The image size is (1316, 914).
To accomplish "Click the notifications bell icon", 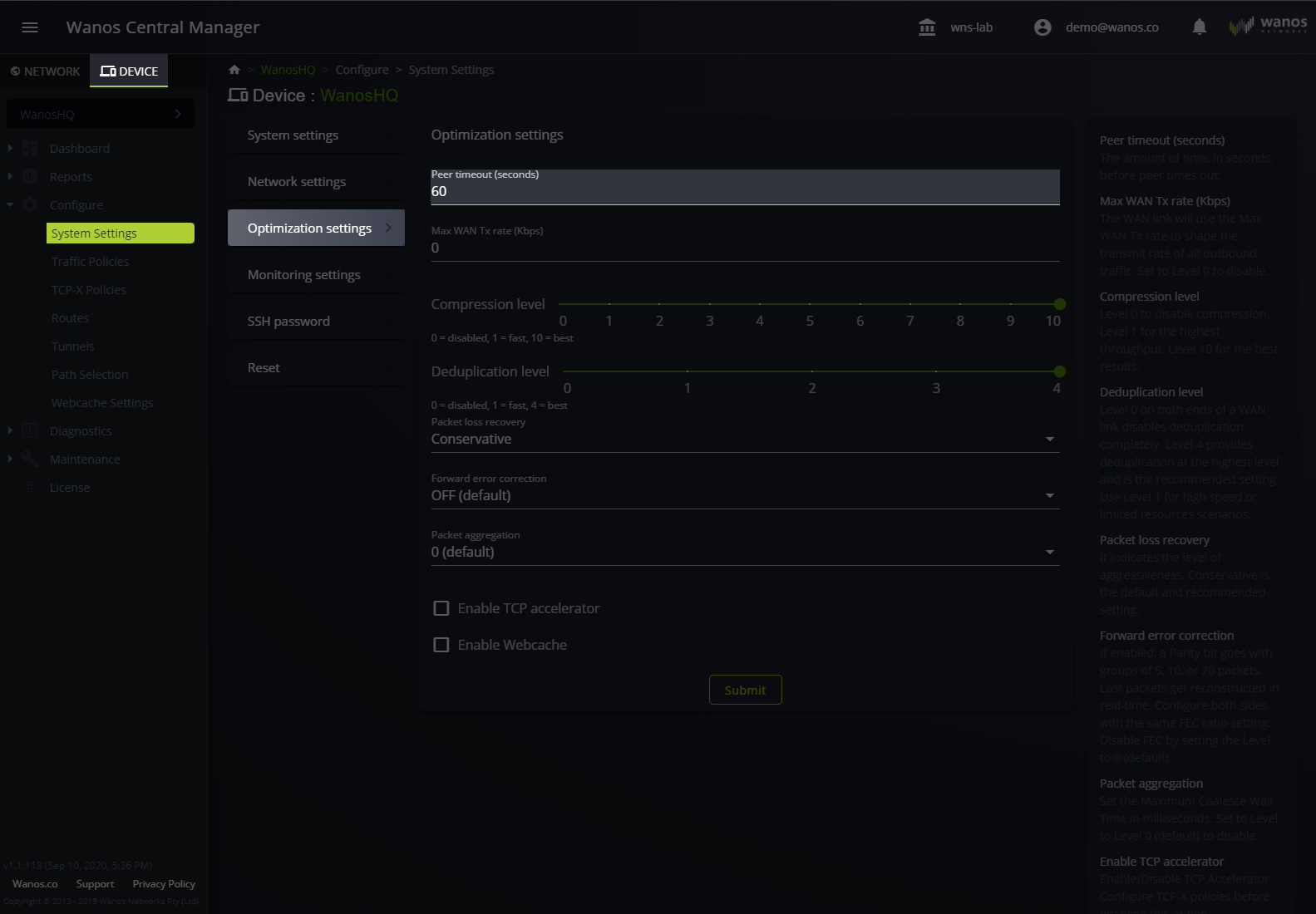I will pyautogui.click(x=1199, y=27).
